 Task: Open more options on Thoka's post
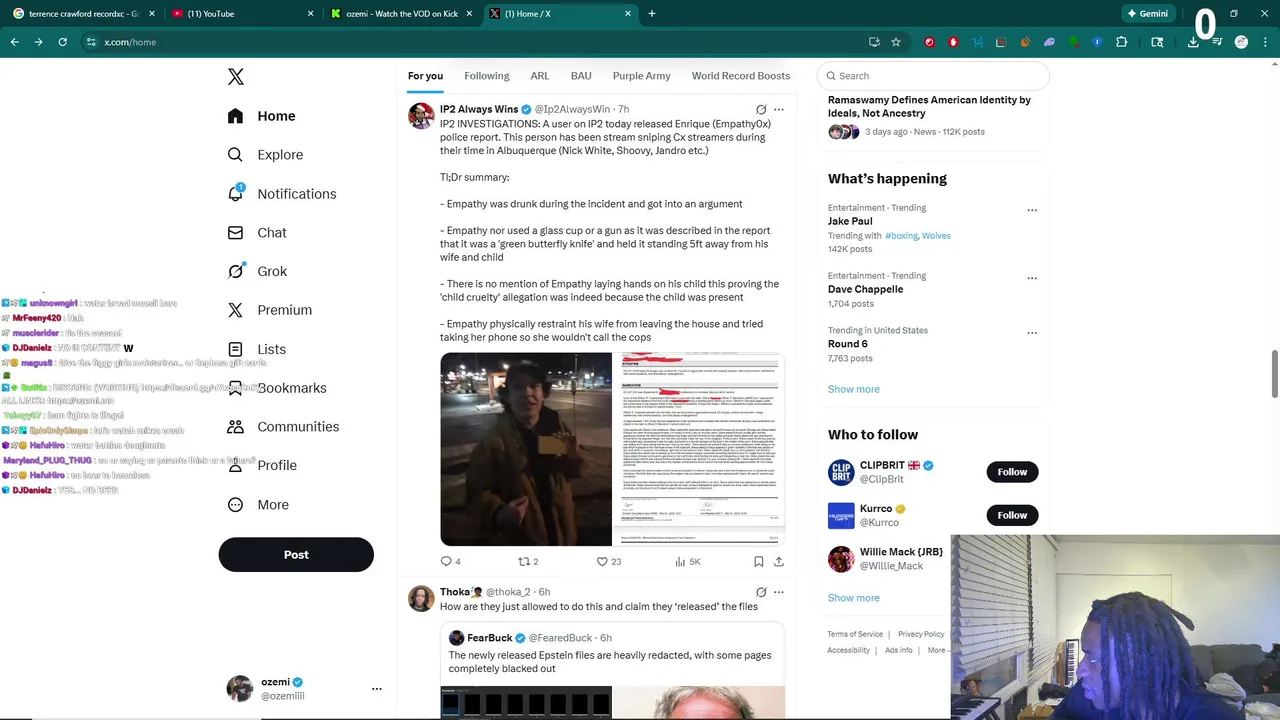(779, 592)
